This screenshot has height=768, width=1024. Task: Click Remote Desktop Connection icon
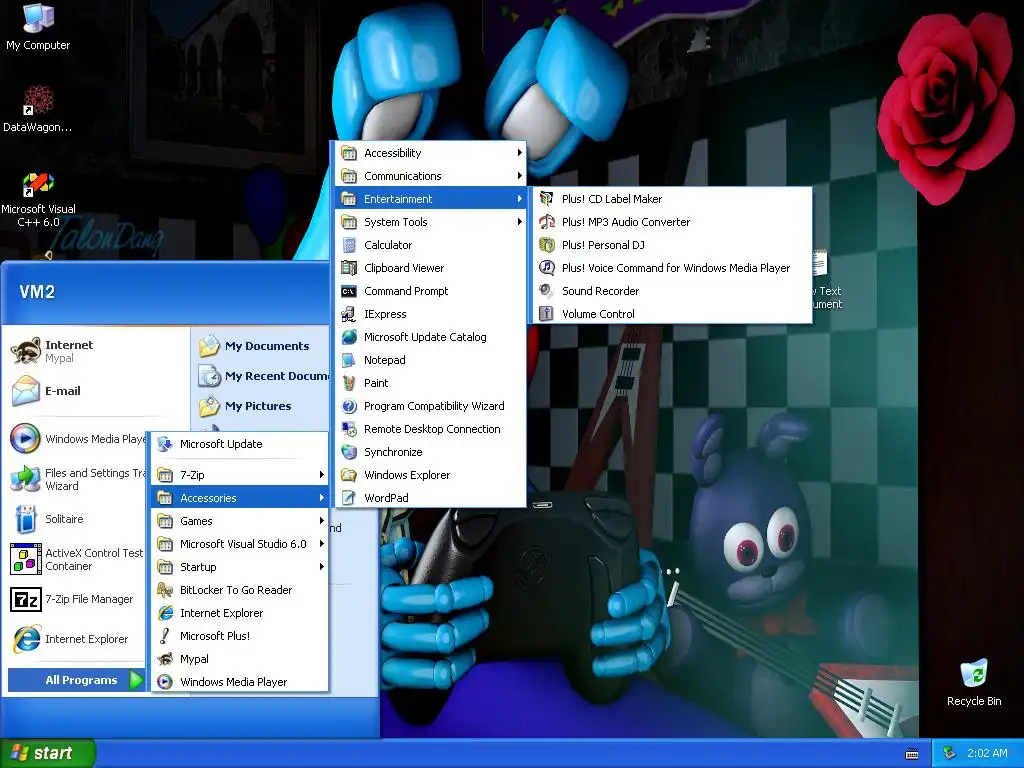[x=349, y=429]
